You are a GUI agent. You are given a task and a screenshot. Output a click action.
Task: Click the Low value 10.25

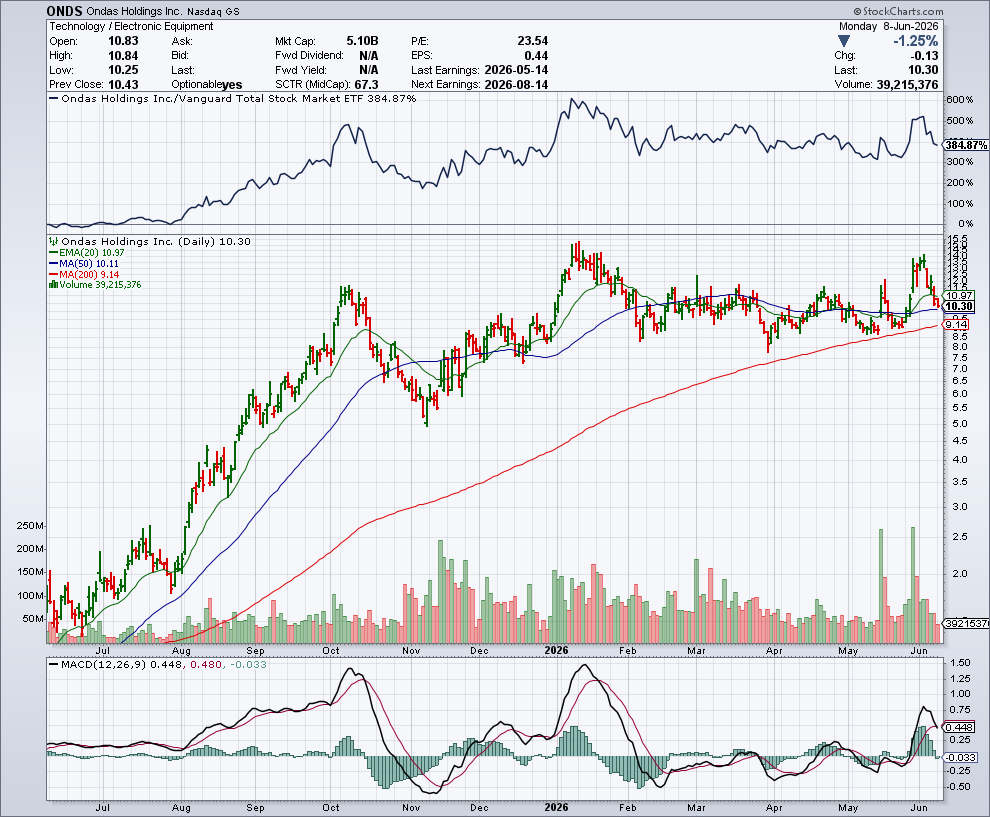[123, 69]
